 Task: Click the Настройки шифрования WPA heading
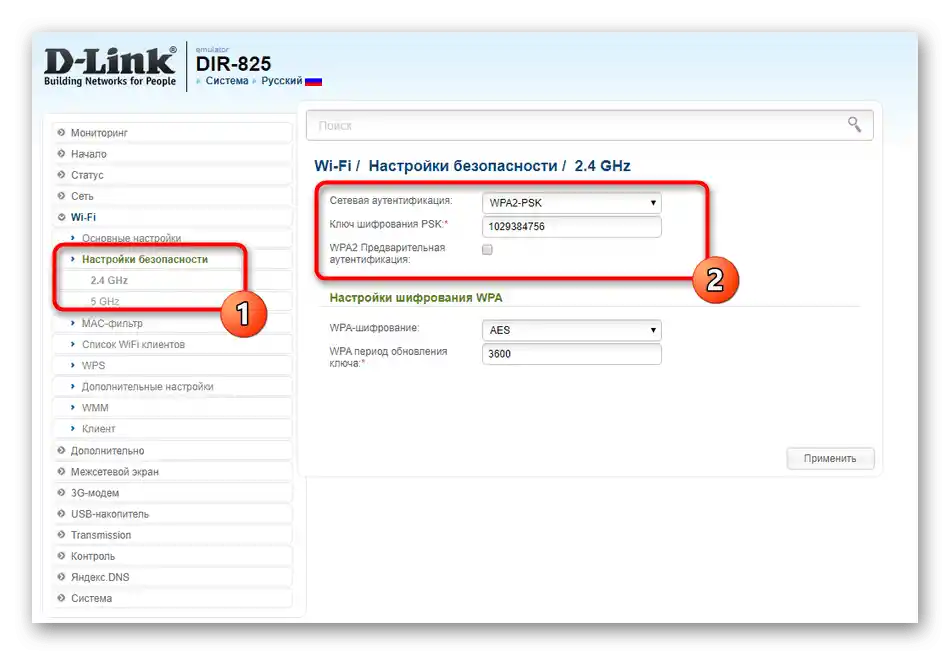pyautogui.click(x=416, y=298)
